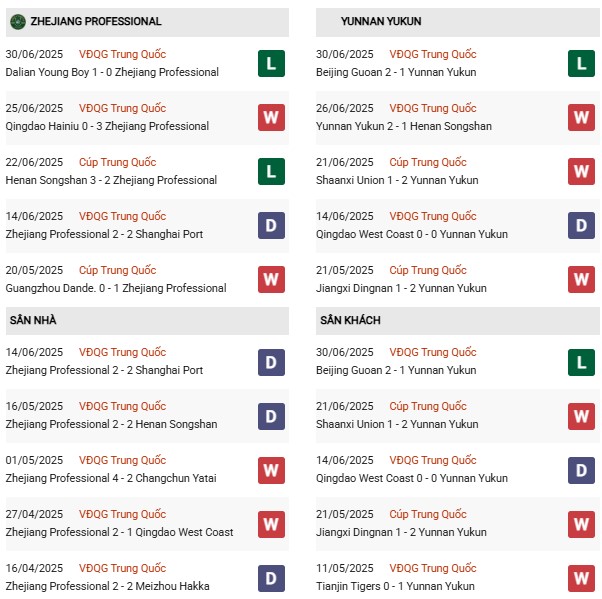
Task: Click the 16/05/2025 date for the Zhejiang–Henan Songshan match
Action: coord(34,406)
